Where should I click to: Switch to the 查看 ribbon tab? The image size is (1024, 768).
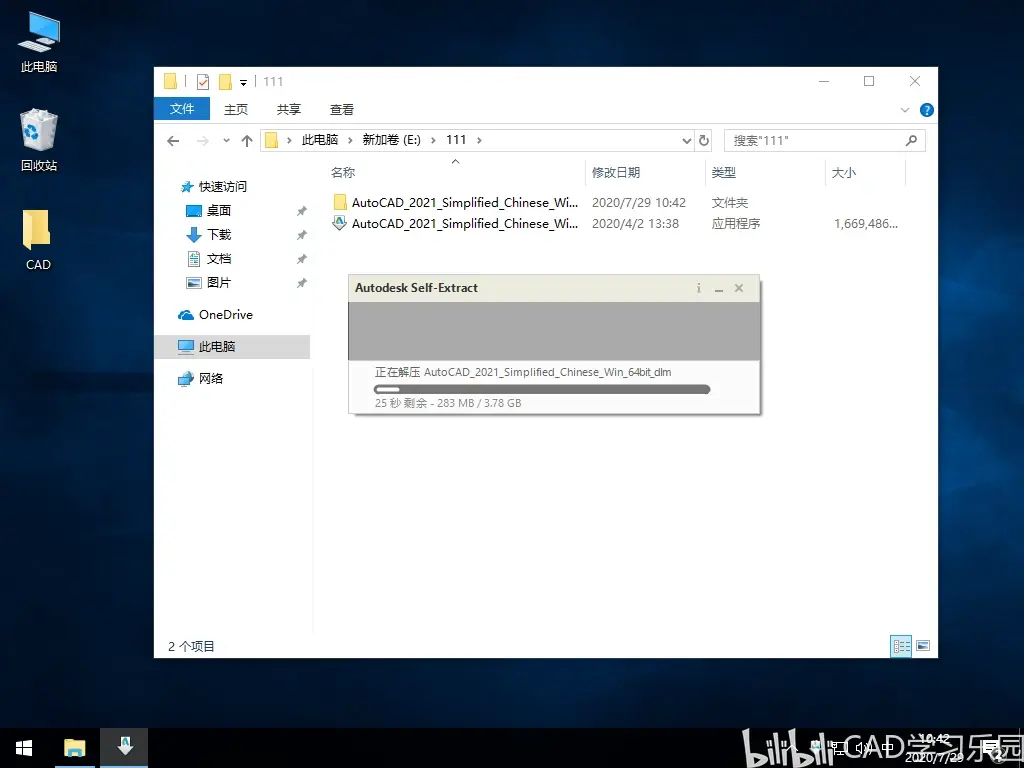tap(342, 109)
